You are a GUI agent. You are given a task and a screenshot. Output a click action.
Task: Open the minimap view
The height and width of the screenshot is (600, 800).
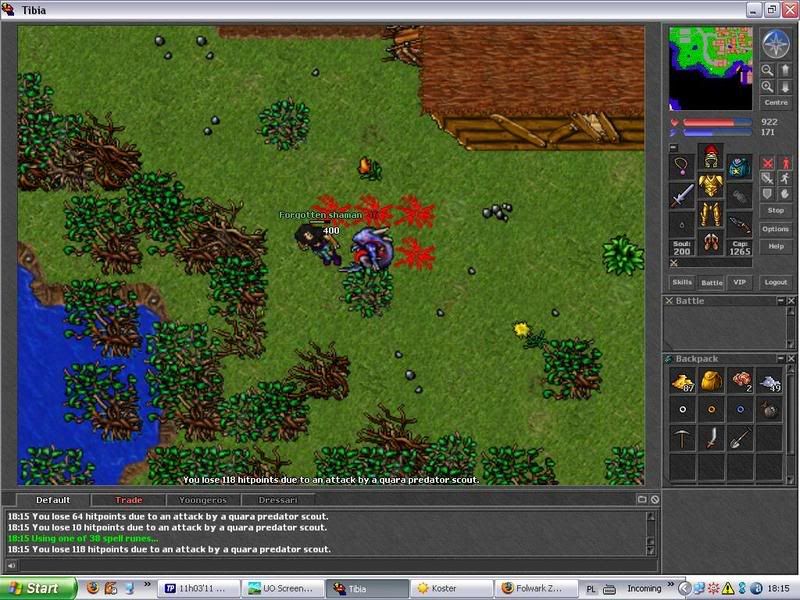[x=710, y=68]
